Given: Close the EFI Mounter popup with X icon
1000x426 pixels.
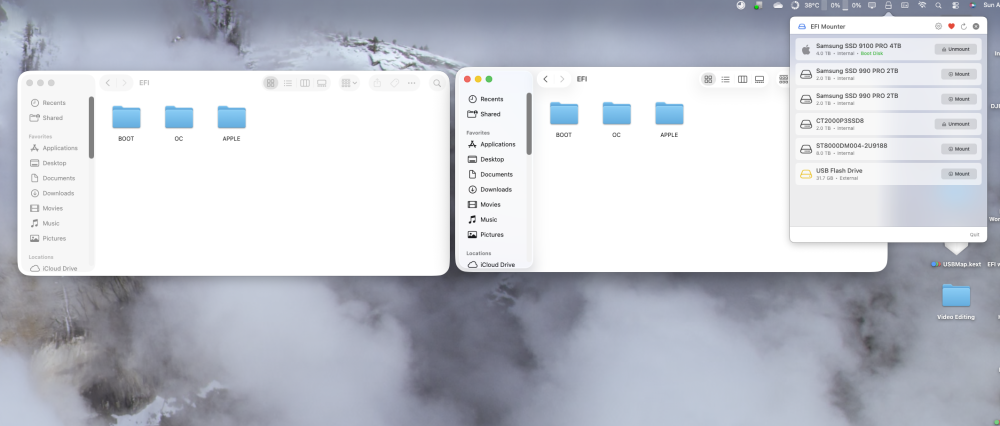Looking at the screenshot, I should pos(976,26).
